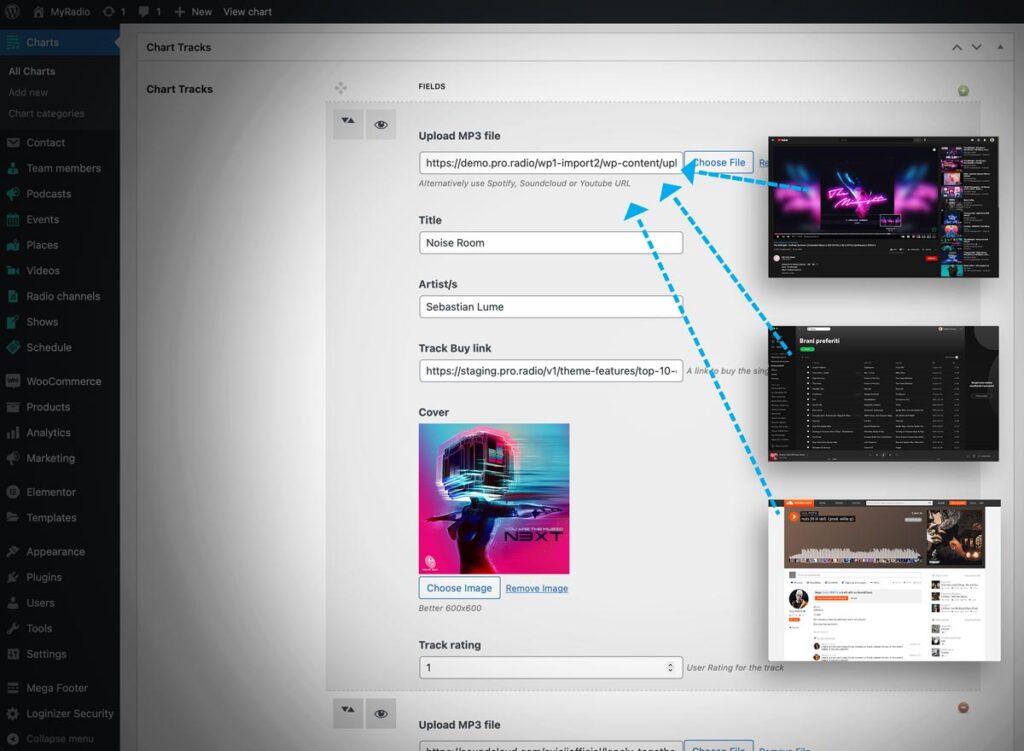Move Chart Tracks panel up arrow
Screen dimensions: 1024x751
957,47
